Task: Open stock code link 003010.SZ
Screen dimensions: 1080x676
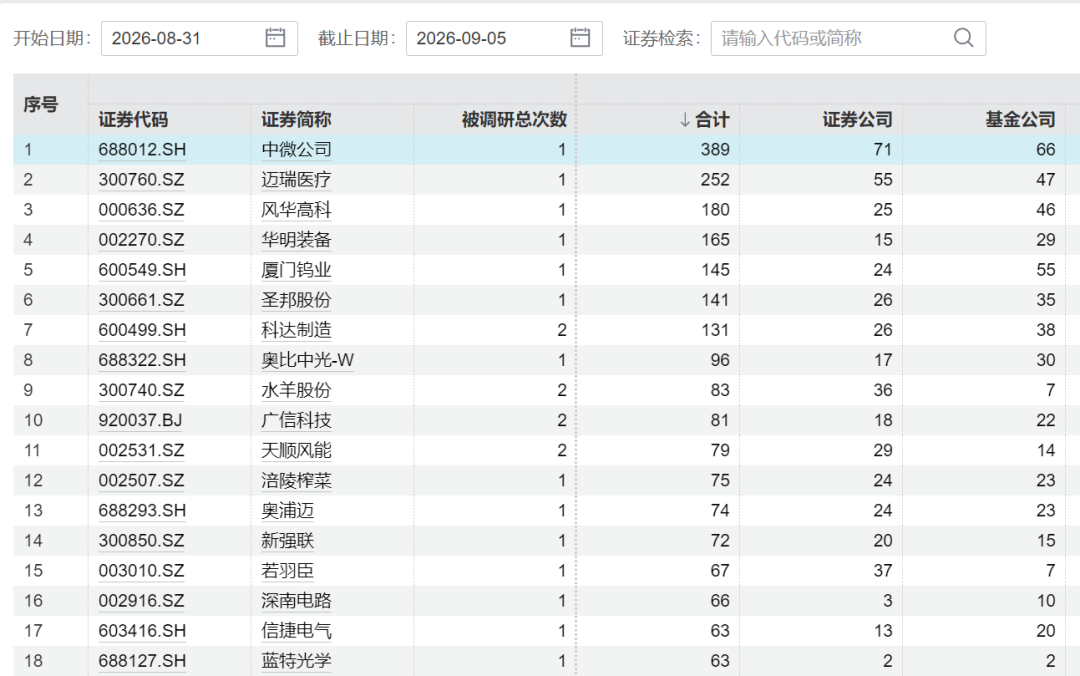Action: (x=141, y=571)
